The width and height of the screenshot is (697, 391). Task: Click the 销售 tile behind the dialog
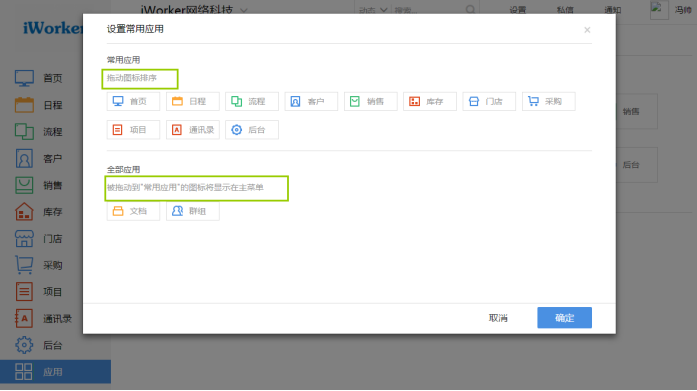click(x=636, y=111)
